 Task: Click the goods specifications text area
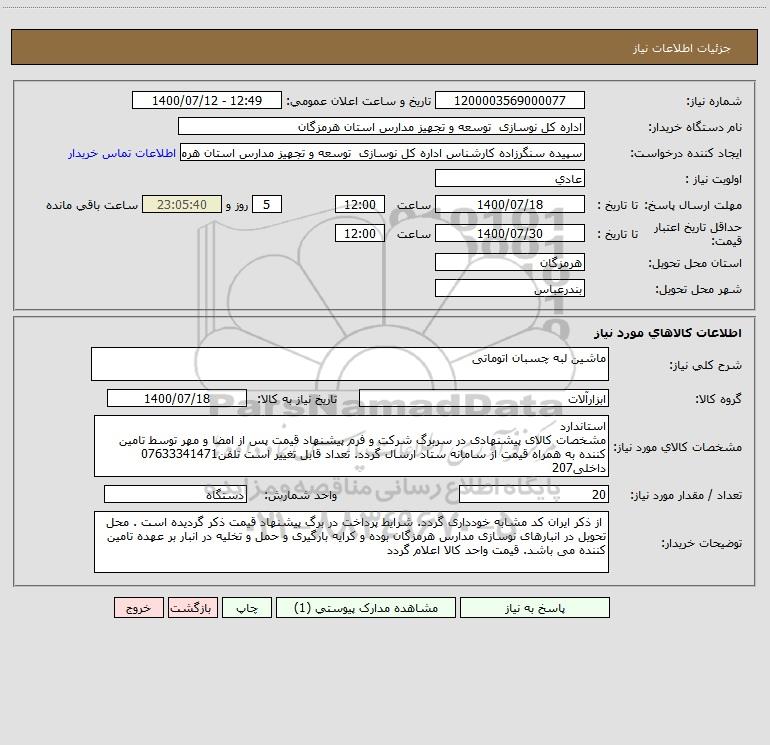tap(351, 446)
